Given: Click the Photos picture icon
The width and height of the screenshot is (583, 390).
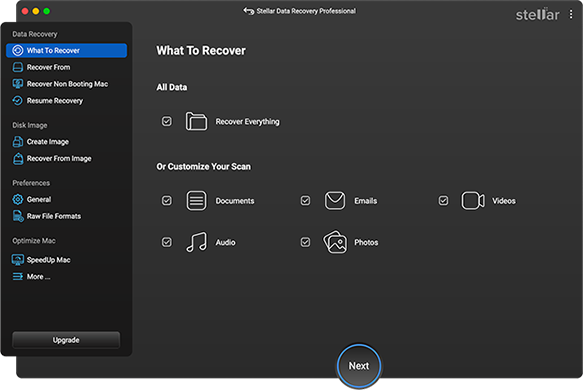Looking at the screenshot, I should click(x=335, y=242).
